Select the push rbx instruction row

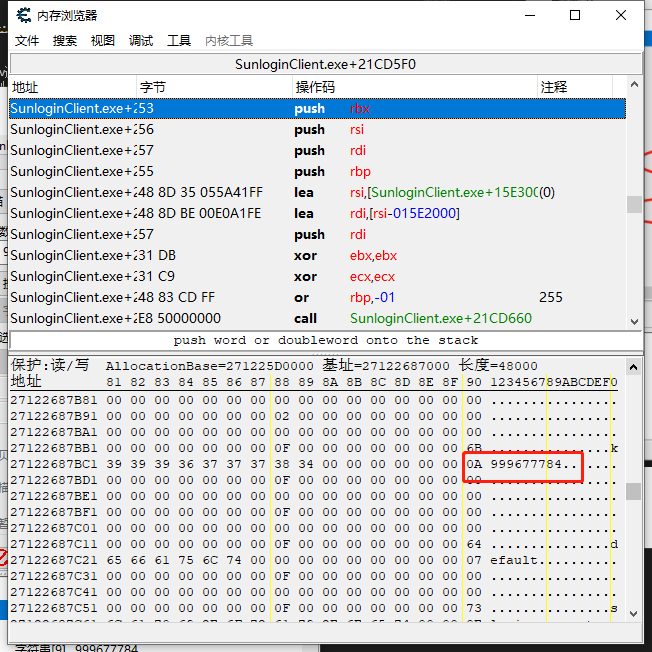[318, 109]
